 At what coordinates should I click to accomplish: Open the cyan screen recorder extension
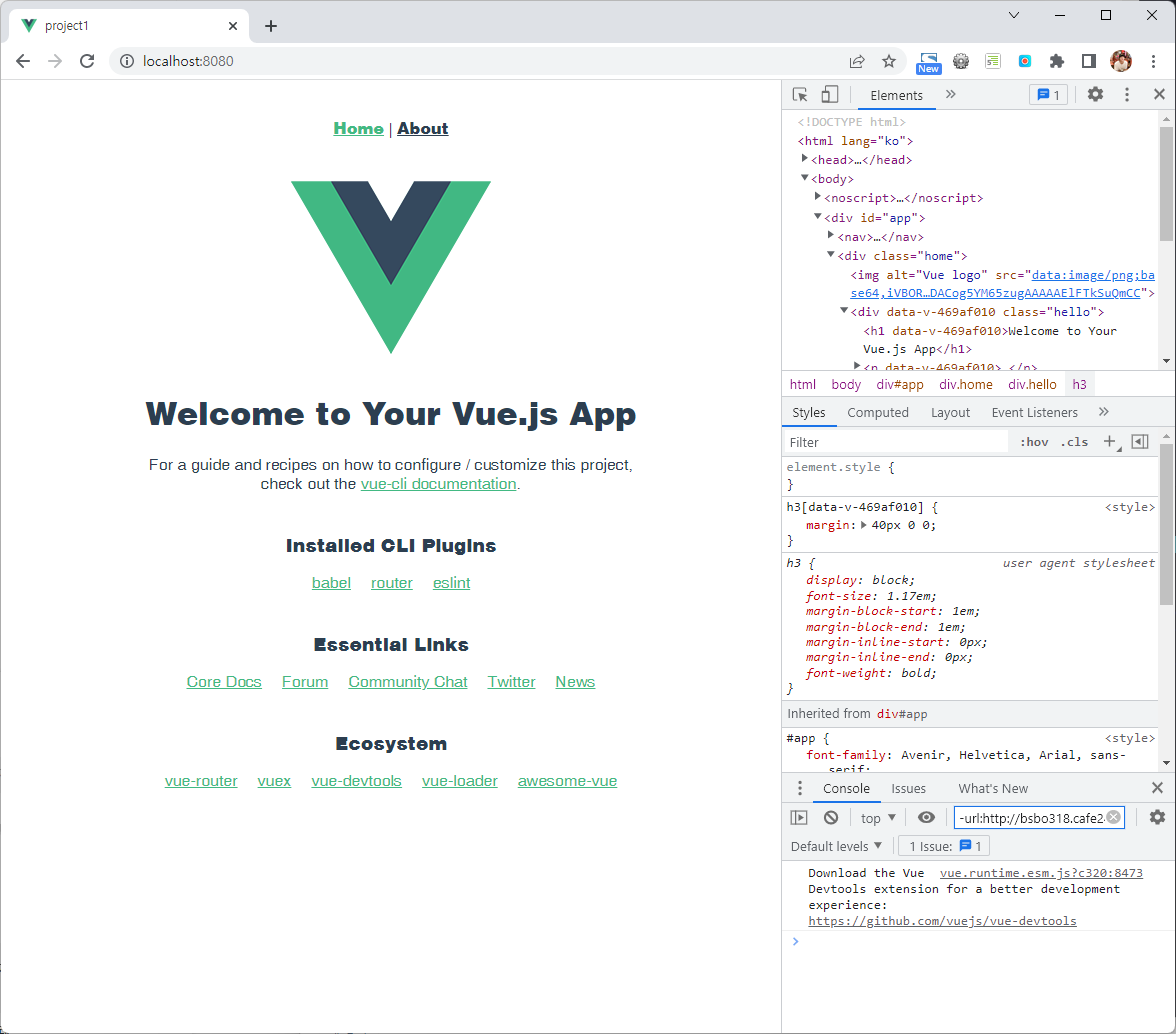[x=1024, y=61]
